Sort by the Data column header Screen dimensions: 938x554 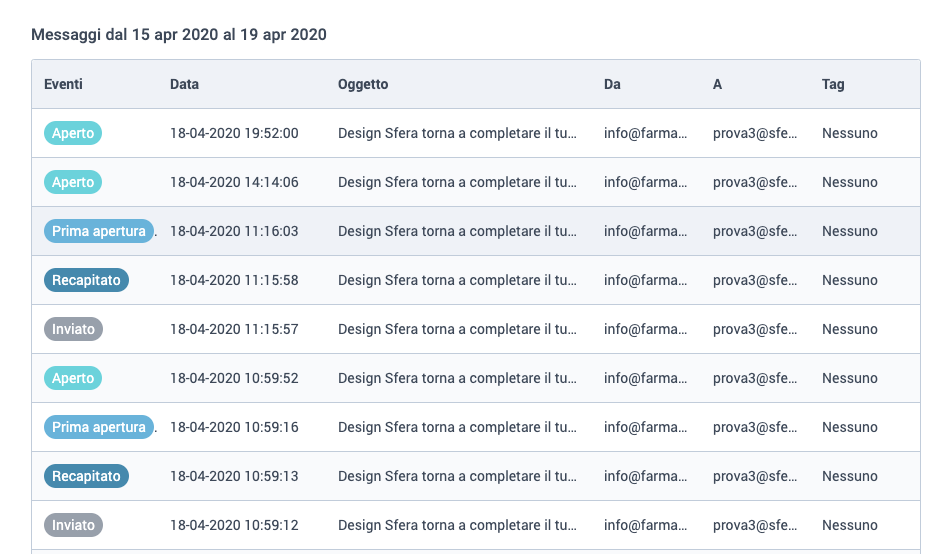coord(184,84)
